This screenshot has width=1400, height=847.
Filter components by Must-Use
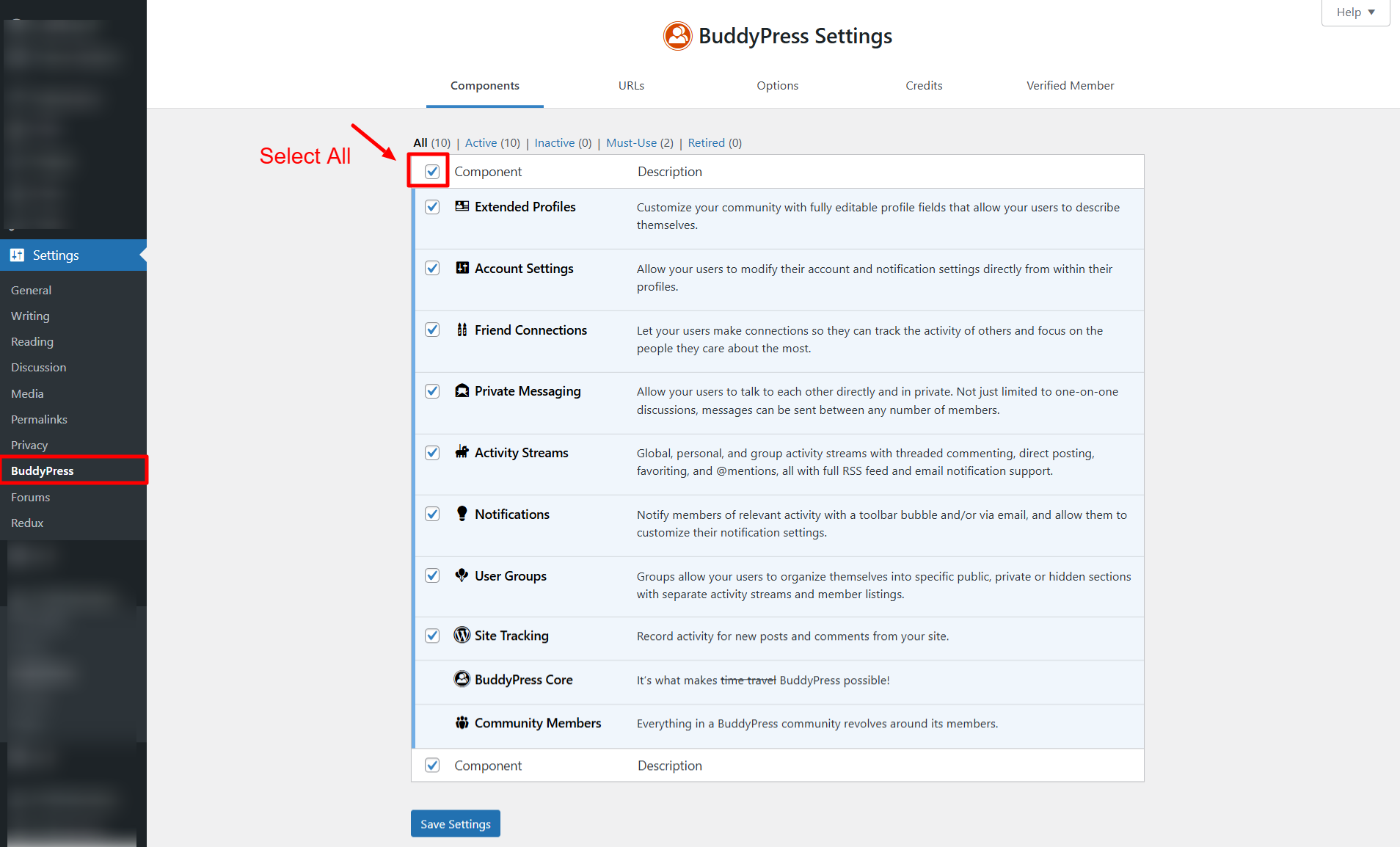[631, 142]
